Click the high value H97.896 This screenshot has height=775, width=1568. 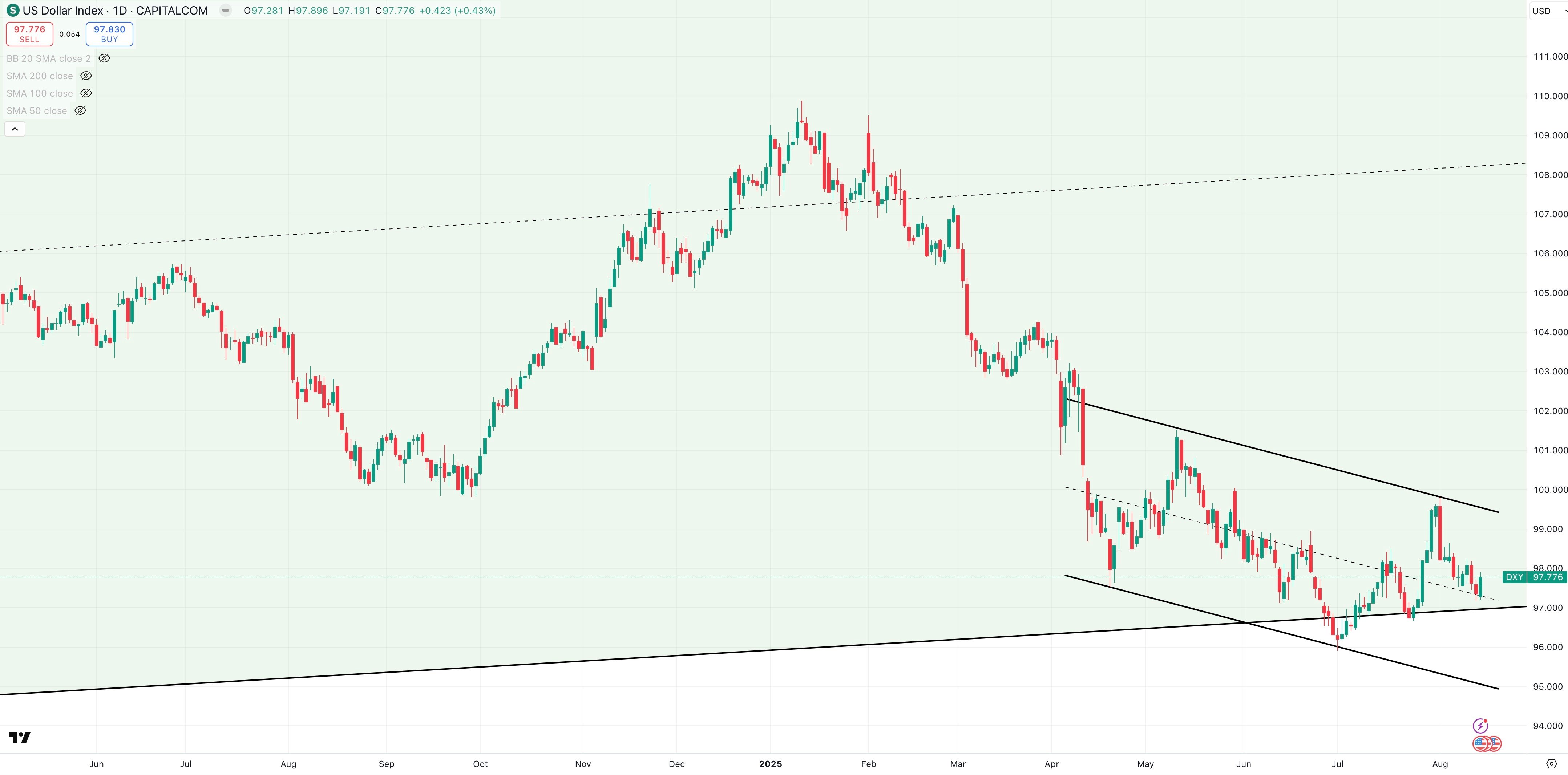click(308, 10)
